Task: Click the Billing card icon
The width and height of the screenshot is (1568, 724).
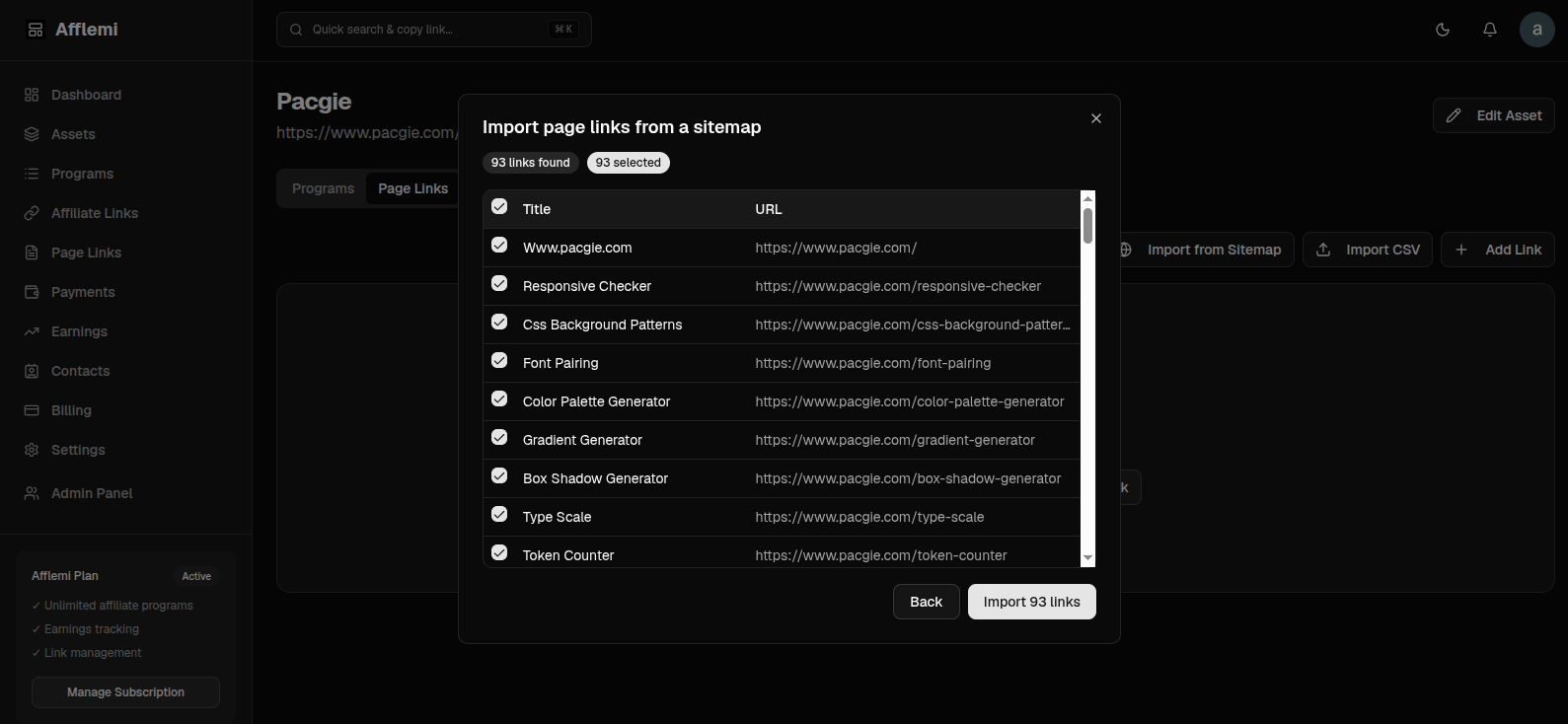Action: point(32,410)
